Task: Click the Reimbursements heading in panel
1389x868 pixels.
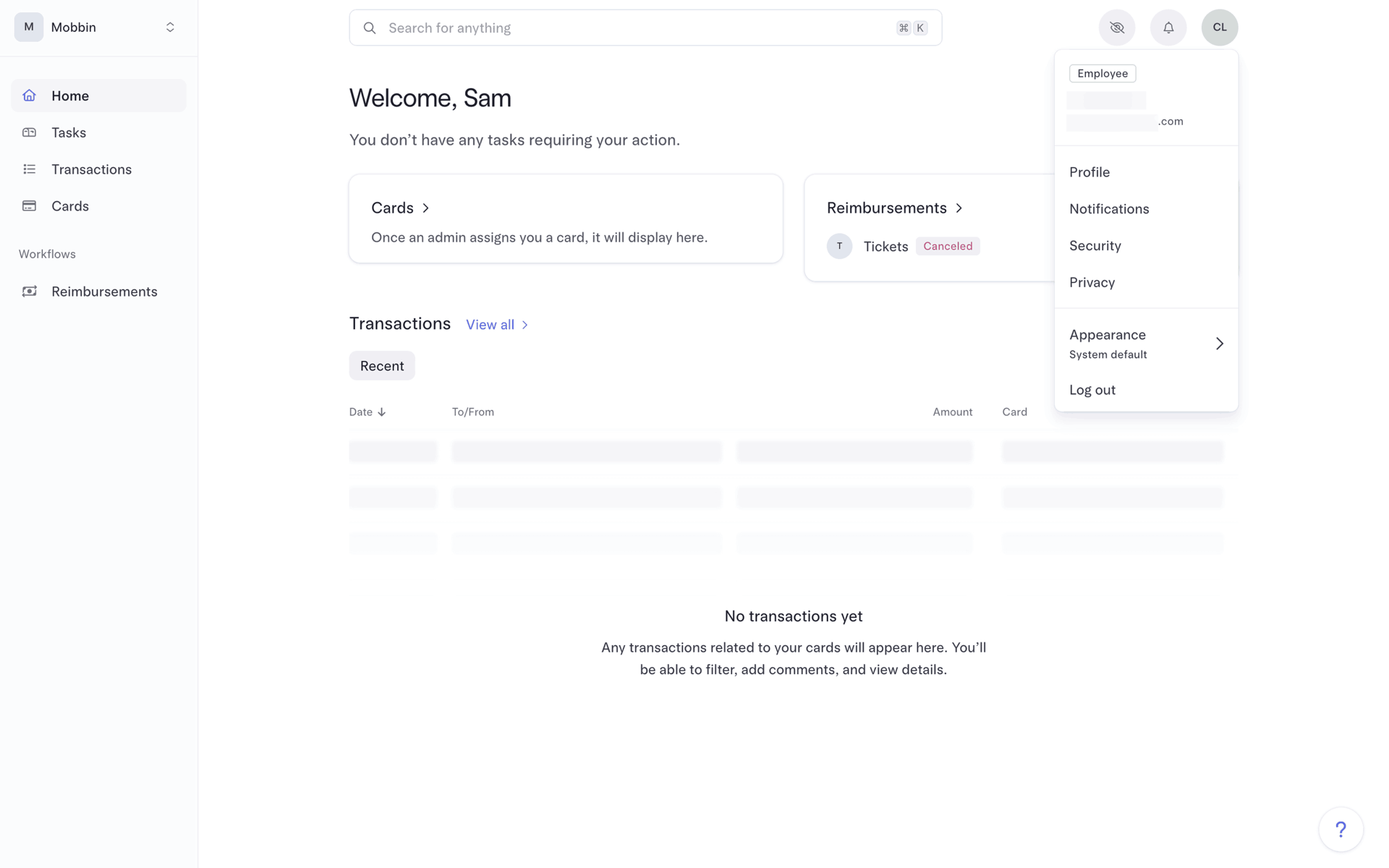Action: (x=886, y=208)
